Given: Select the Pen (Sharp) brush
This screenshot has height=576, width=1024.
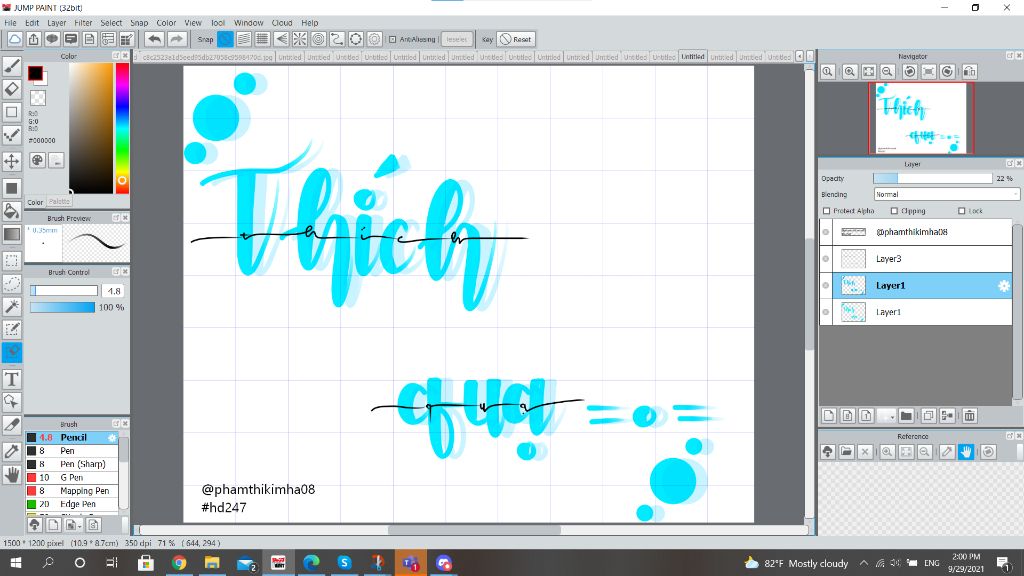Looking at the screenshot, I should pyautogui.click(x=72, y=464).
